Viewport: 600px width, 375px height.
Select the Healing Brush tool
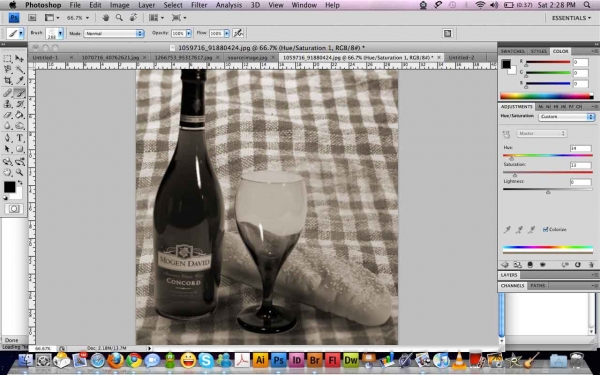tap(7, 93)
